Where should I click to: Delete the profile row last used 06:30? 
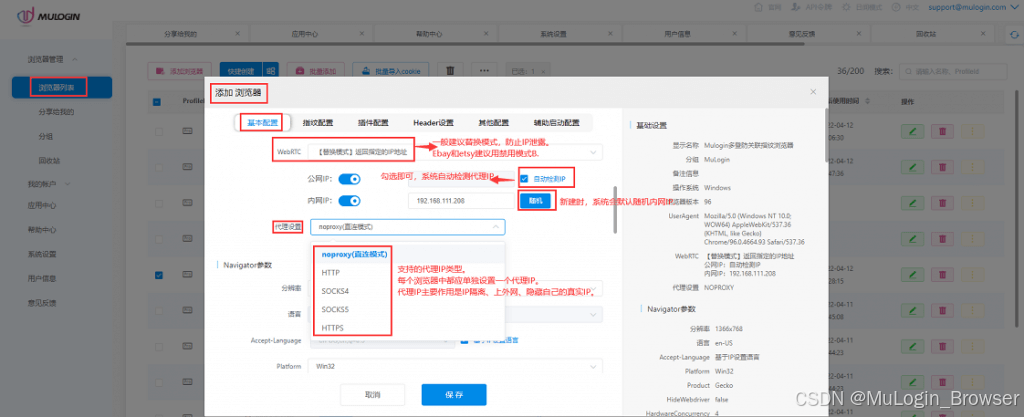click(x=942, y=131)
